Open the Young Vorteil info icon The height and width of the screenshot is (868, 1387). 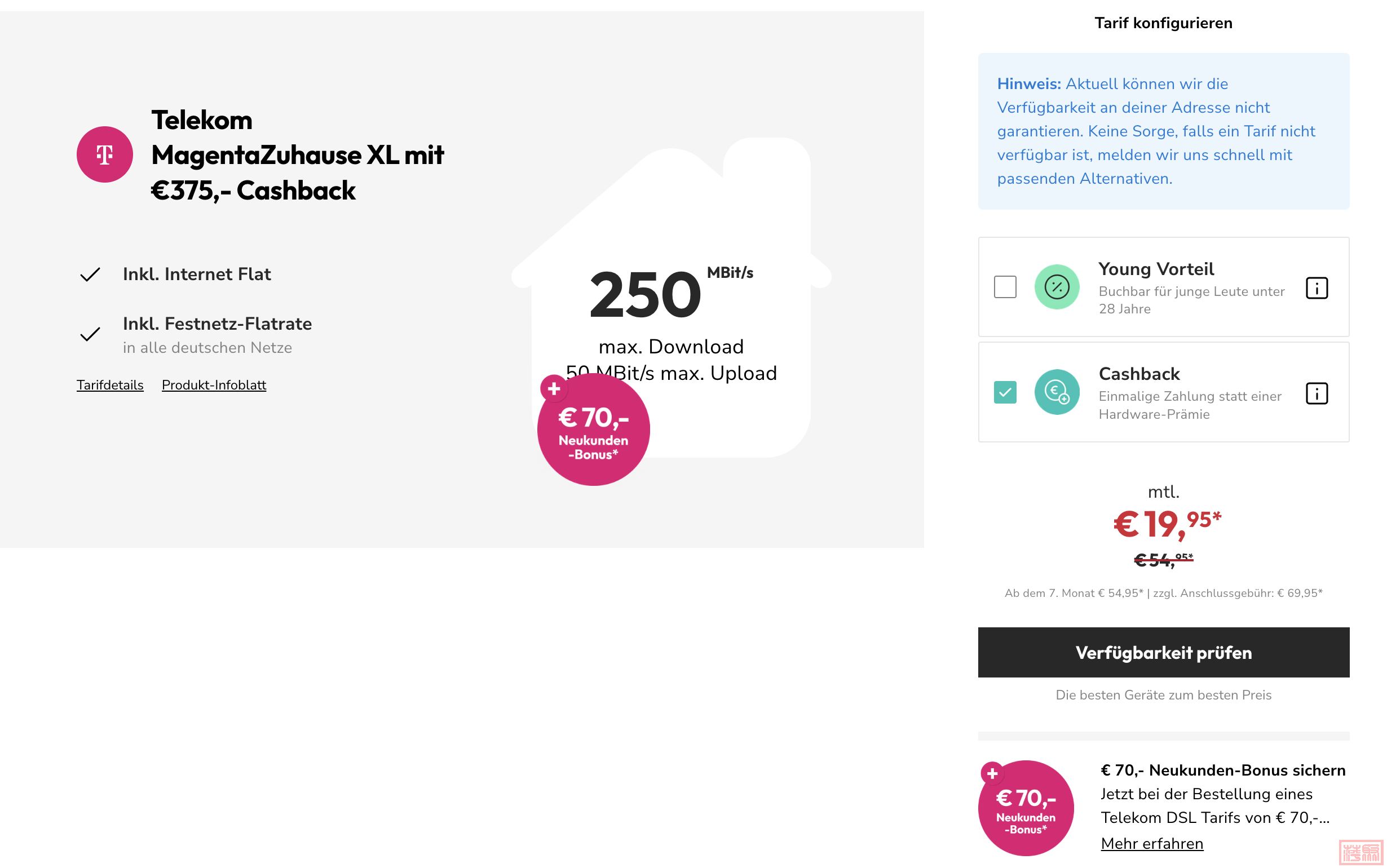[1316, 287]
